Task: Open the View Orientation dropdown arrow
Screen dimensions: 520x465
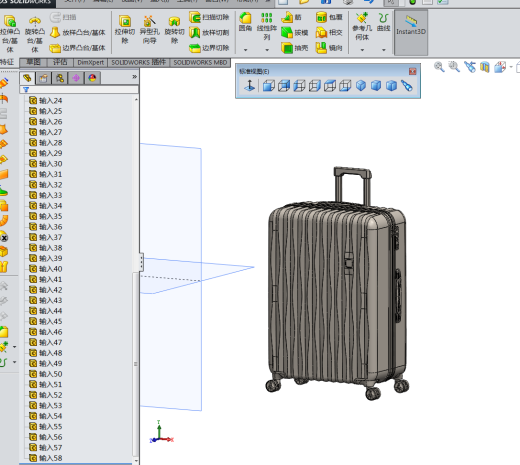Action: [511, 67]
